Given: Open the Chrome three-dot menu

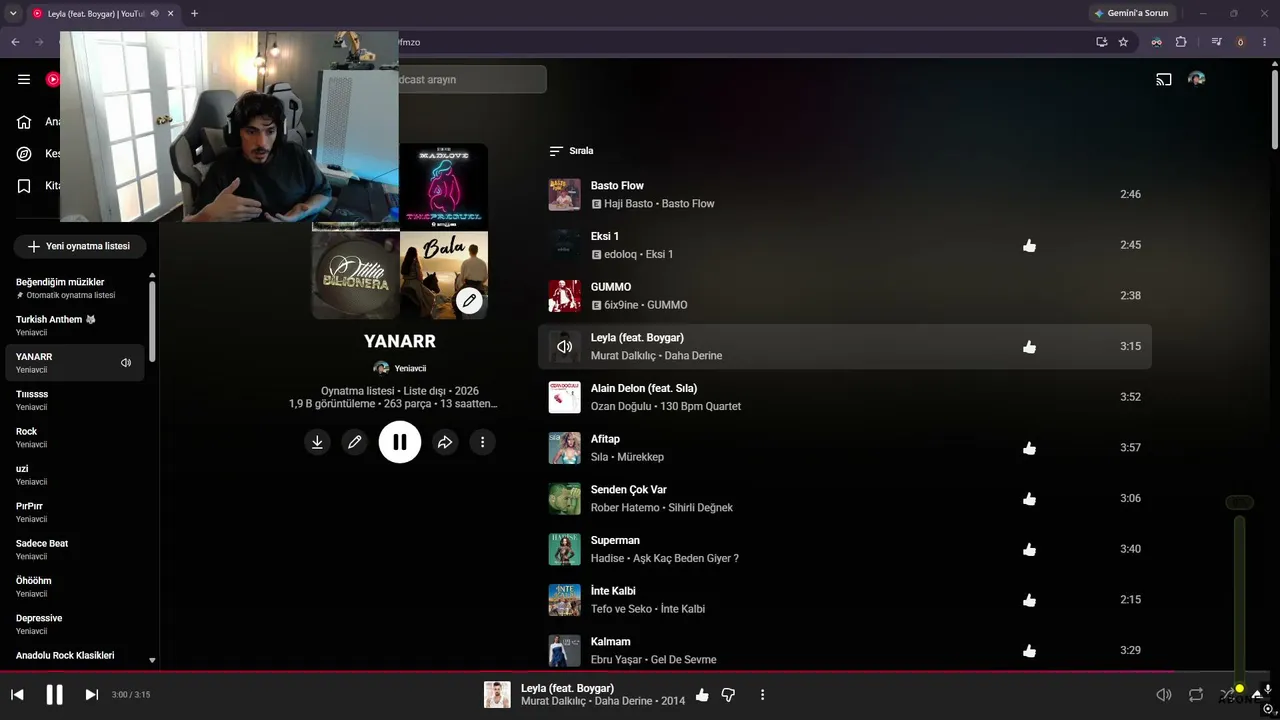Looking at the screenshot, I should 1265,42.
